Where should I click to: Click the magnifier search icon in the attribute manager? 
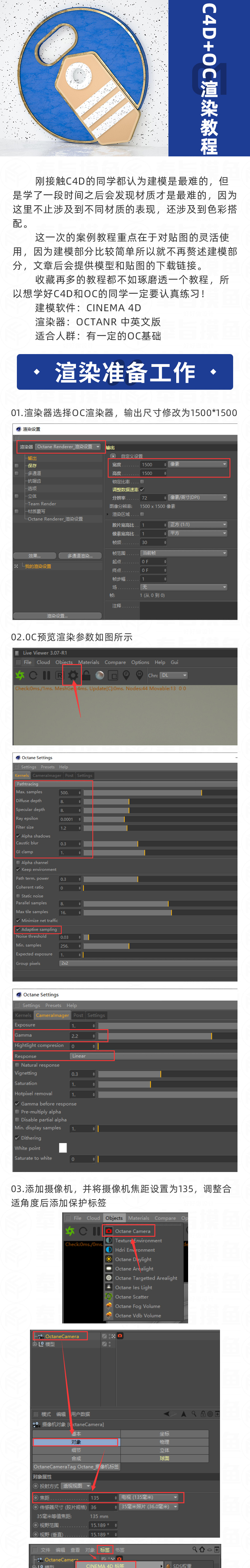tap(194, 1414)
